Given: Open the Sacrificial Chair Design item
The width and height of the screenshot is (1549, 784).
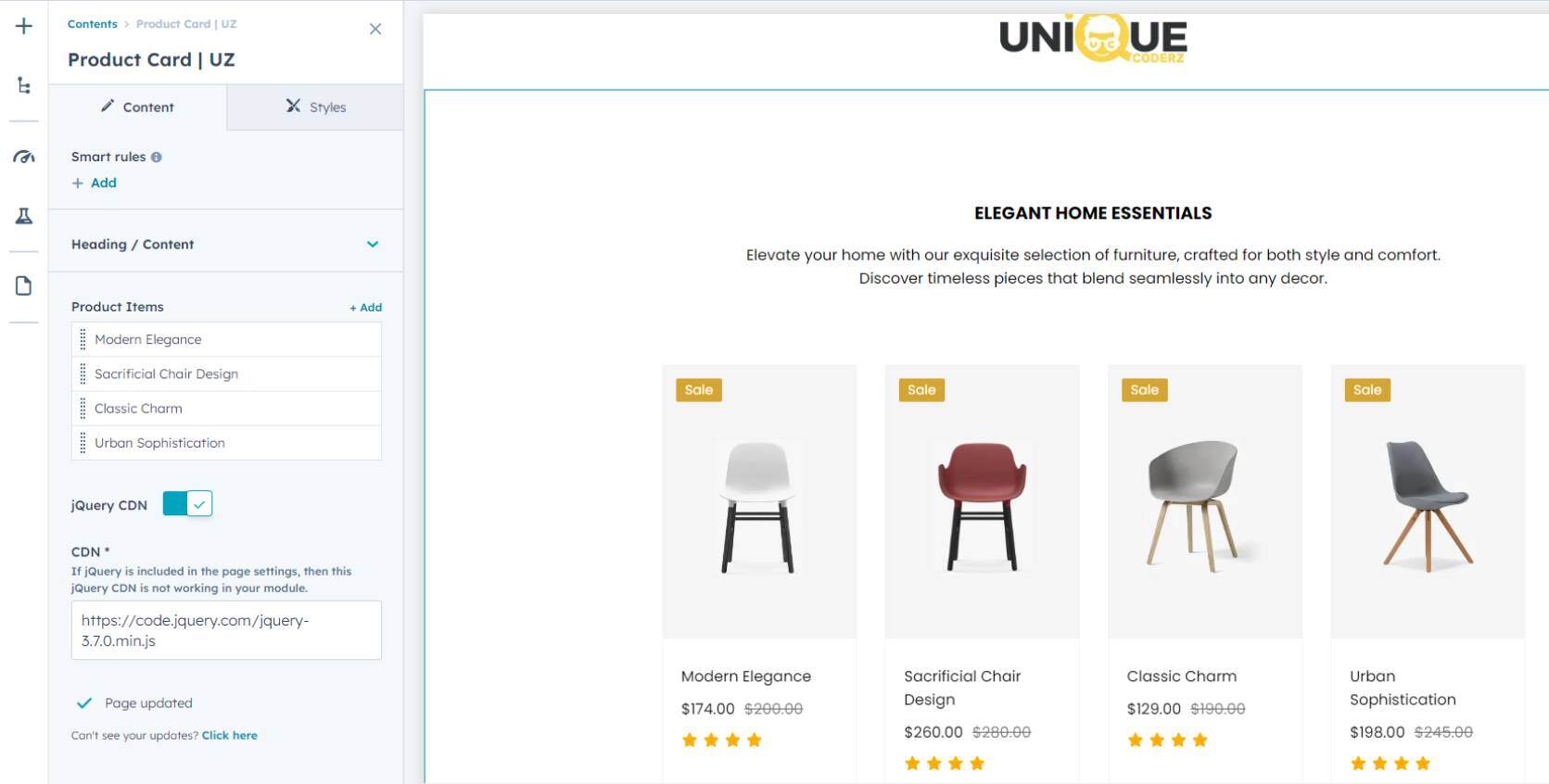Looking at the screenshot, I should pyautogui.click(x=226, y=374).
